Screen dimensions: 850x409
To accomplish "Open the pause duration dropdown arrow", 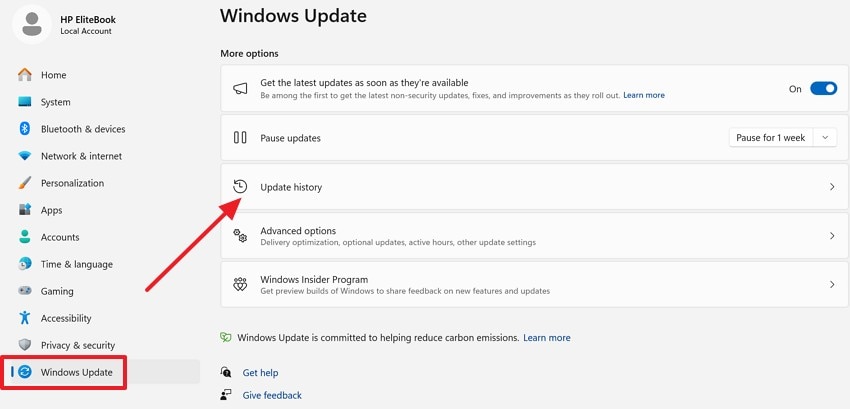I will pyautogui.click(x=825, y=138).
